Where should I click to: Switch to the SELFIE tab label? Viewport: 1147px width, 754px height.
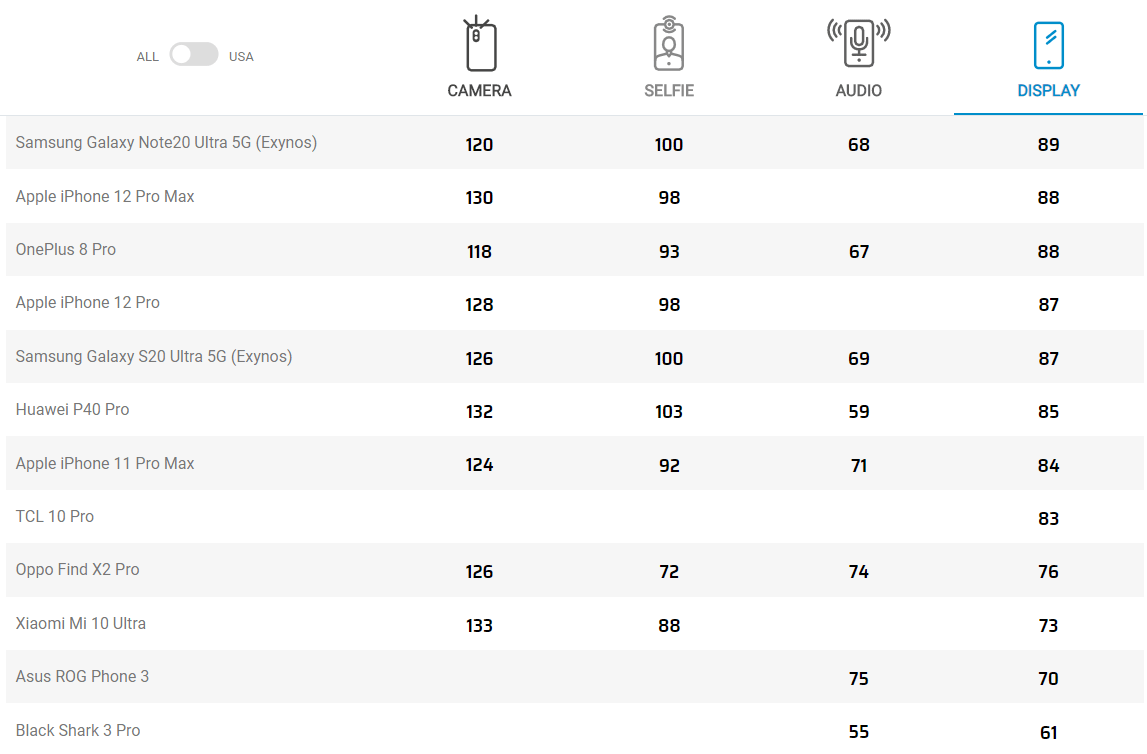[x=669, y=91]
